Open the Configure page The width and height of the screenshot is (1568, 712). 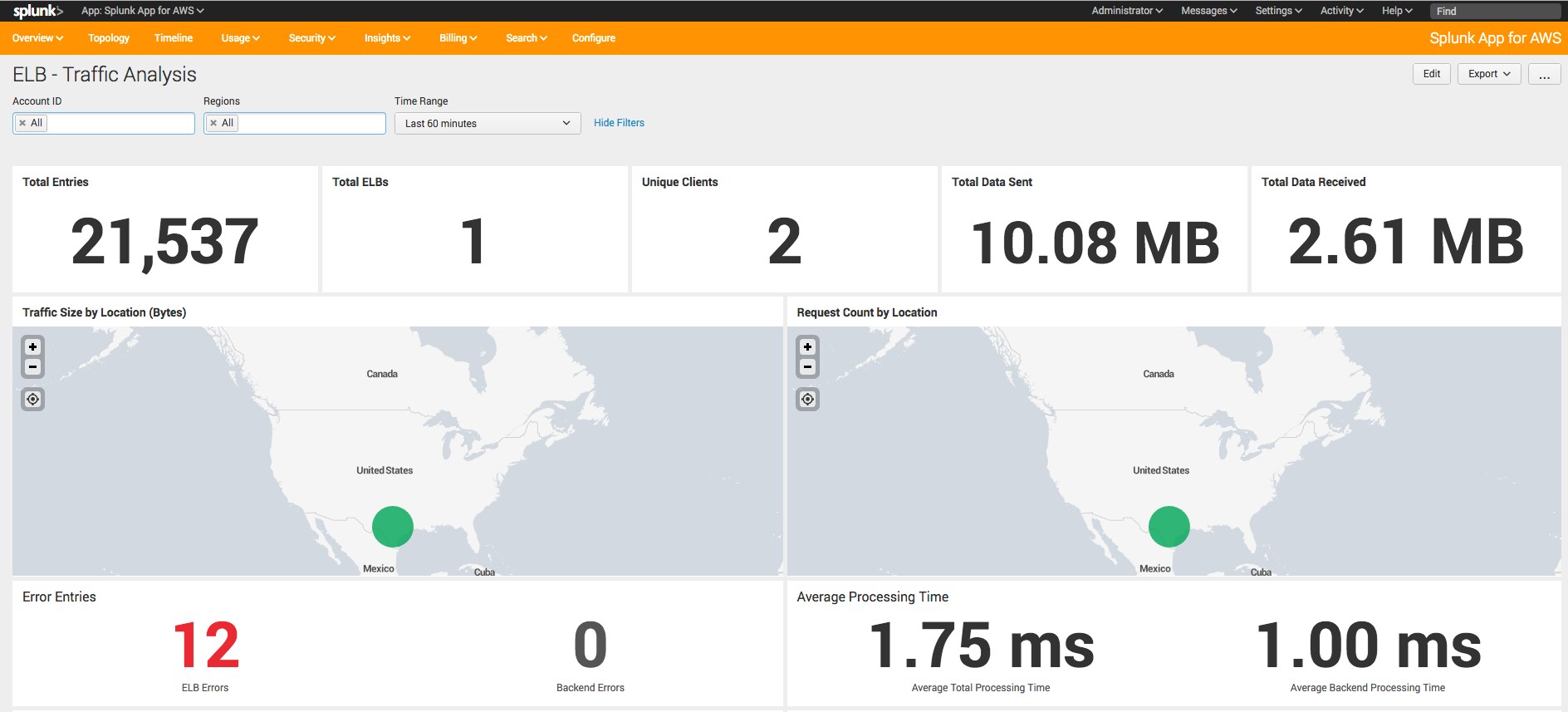(594, 38)
